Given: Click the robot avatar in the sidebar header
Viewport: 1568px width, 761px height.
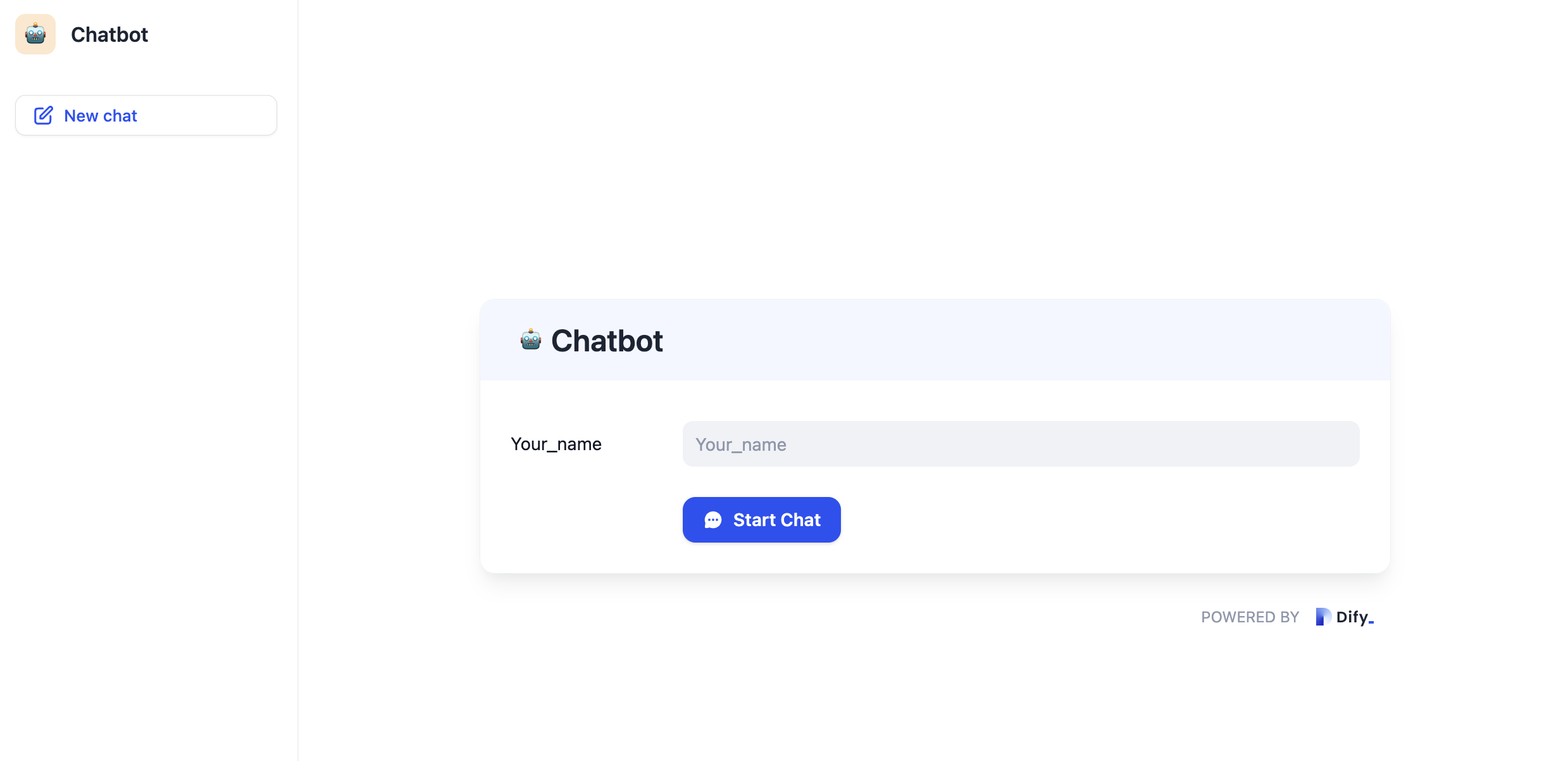Looking at the screenshot, I should coord(35,34).
